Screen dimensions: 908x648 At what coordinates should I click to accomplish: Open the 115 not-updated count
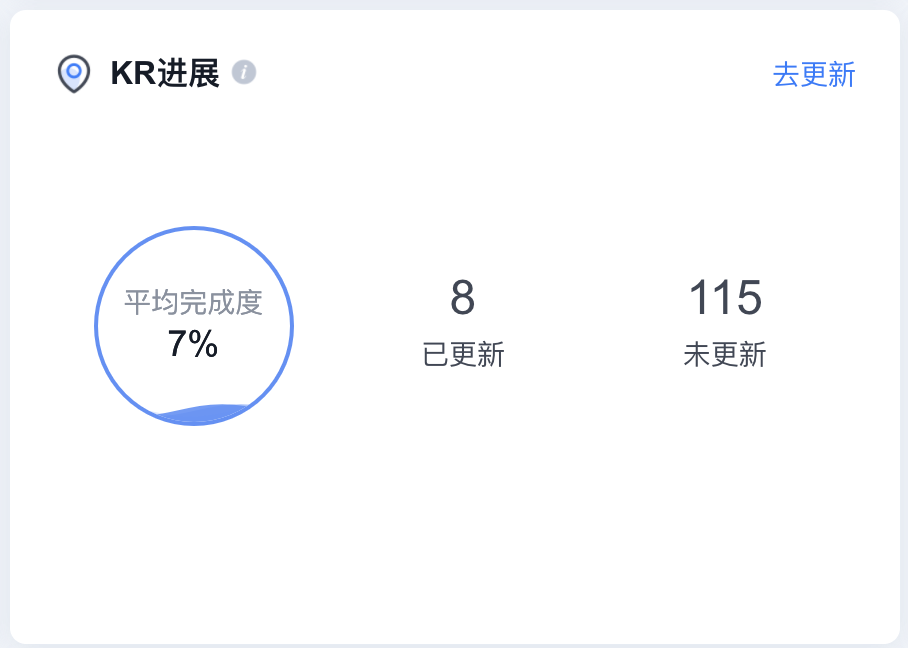pyautogui.click(x=725, y=297)
